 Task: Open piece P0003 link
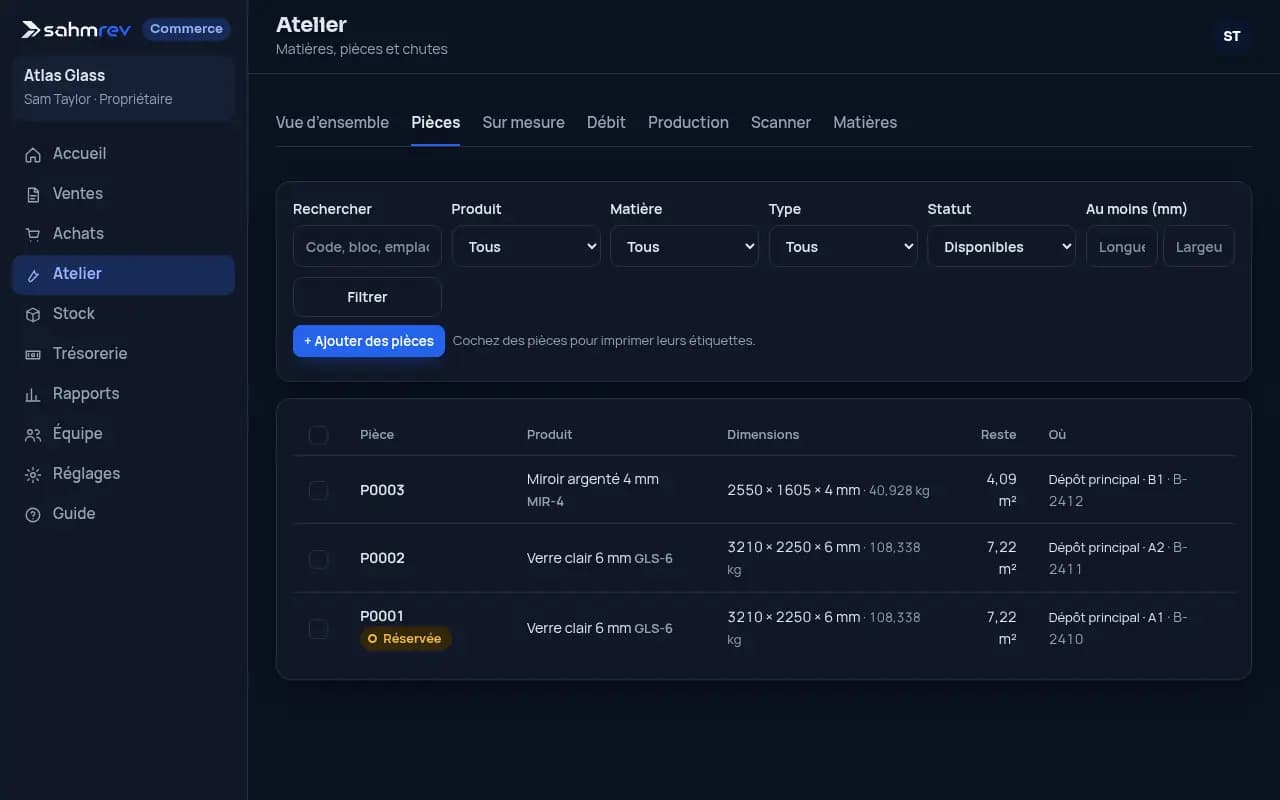382,490
